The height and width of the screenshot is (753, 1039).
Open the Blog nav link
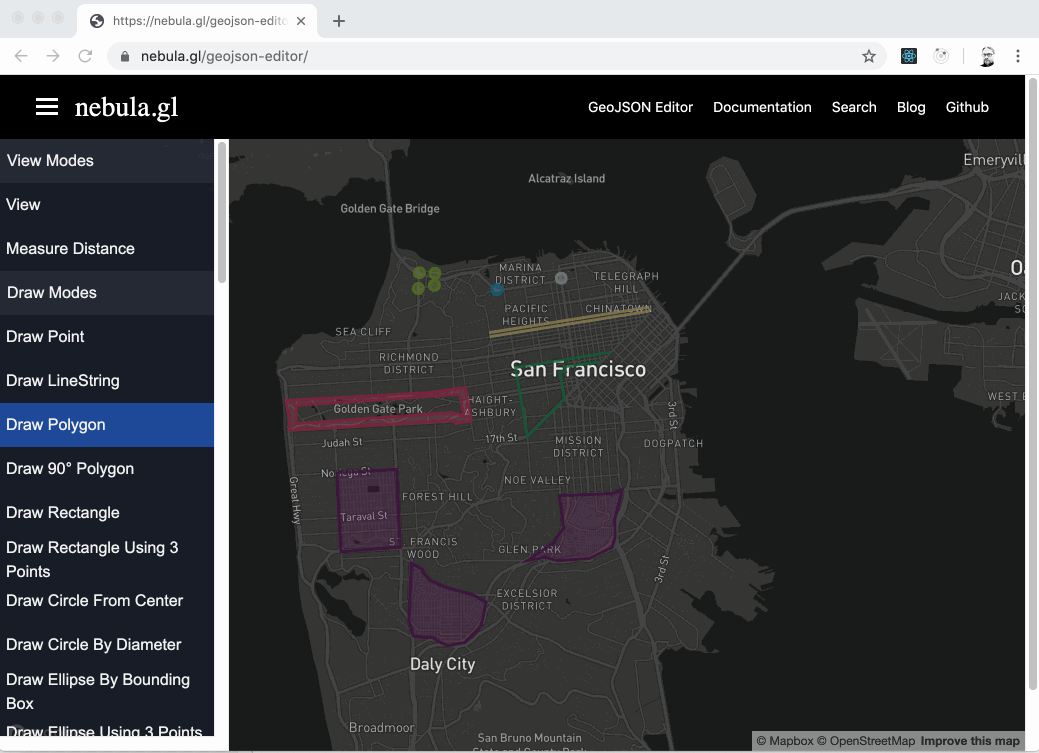click(x=911, y=107)
